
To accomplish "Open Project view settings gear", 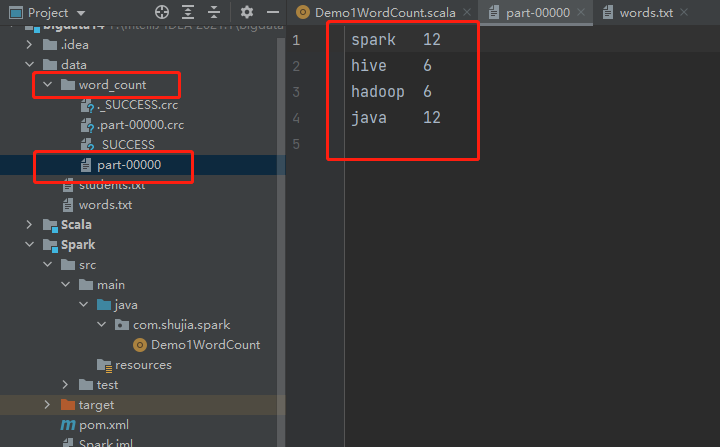I will [x=247, y=12].
